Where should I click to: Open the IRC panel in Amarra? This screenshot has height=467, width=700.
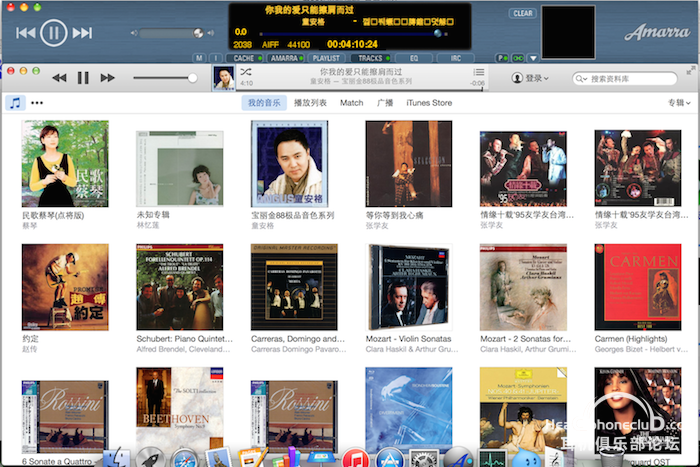tap(455, 58)
